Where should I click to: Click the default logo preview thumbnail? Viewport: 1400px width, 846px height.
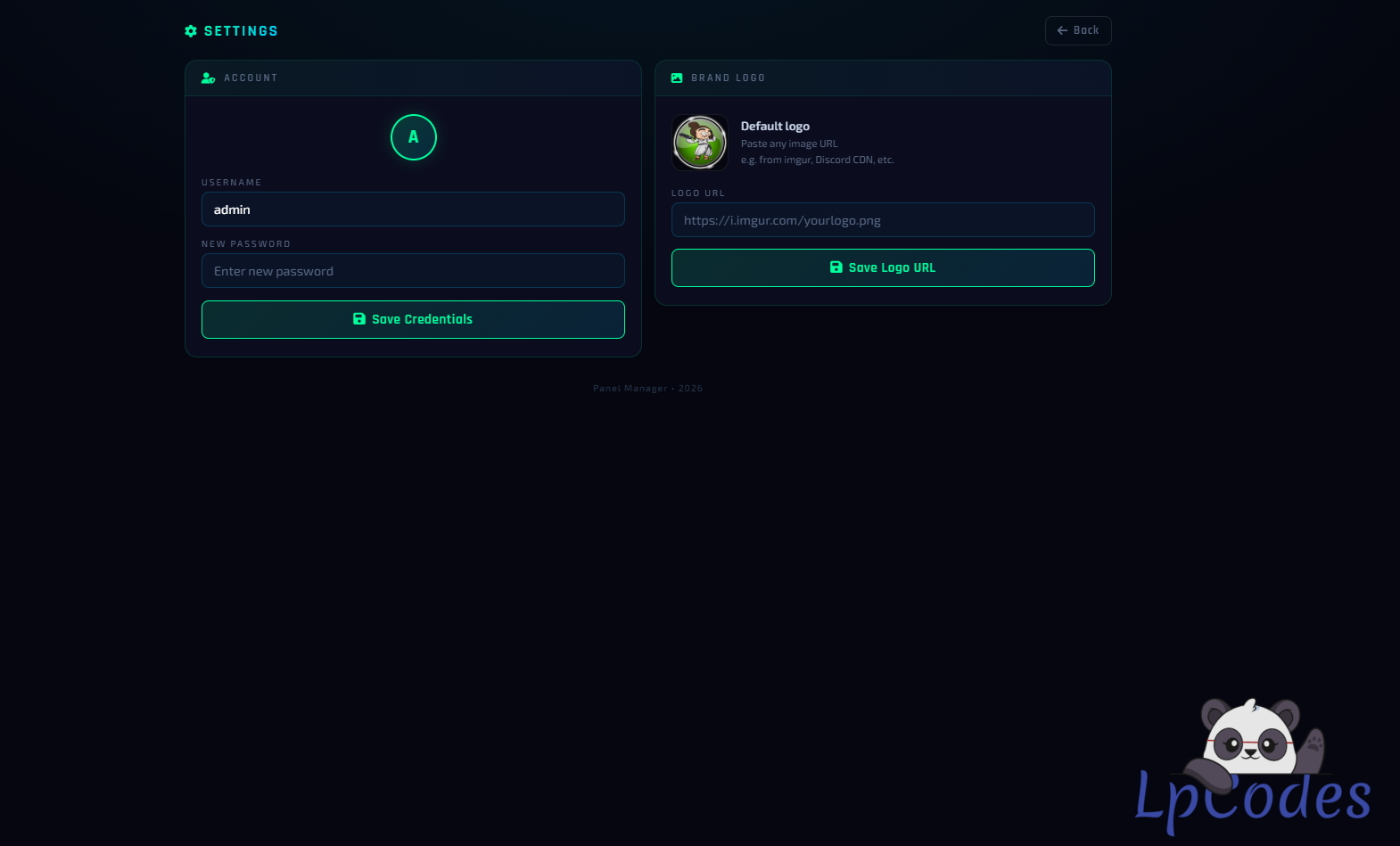[700, 143]
